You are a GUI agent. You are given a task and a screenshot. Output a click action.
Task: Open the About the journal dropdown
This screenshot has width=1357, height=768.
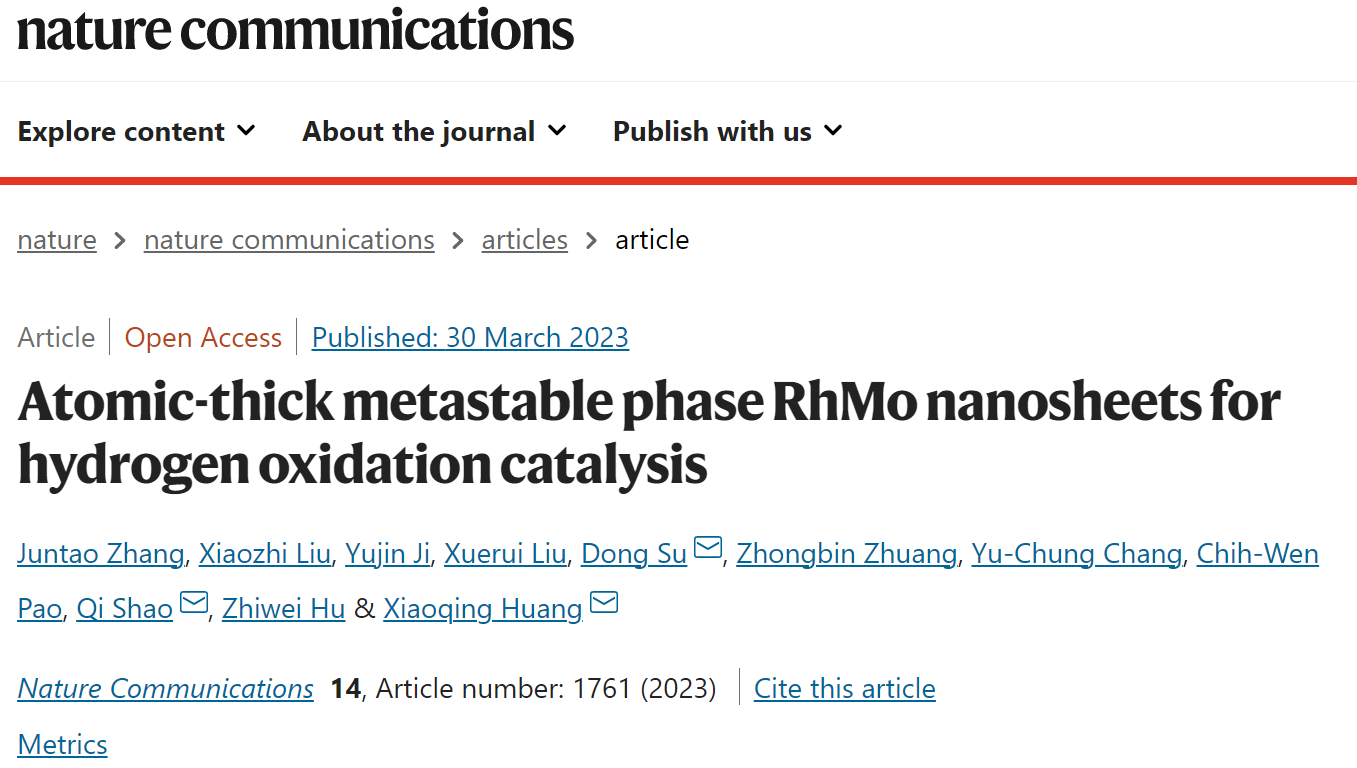pyautogui.click(x=435, y=131)
